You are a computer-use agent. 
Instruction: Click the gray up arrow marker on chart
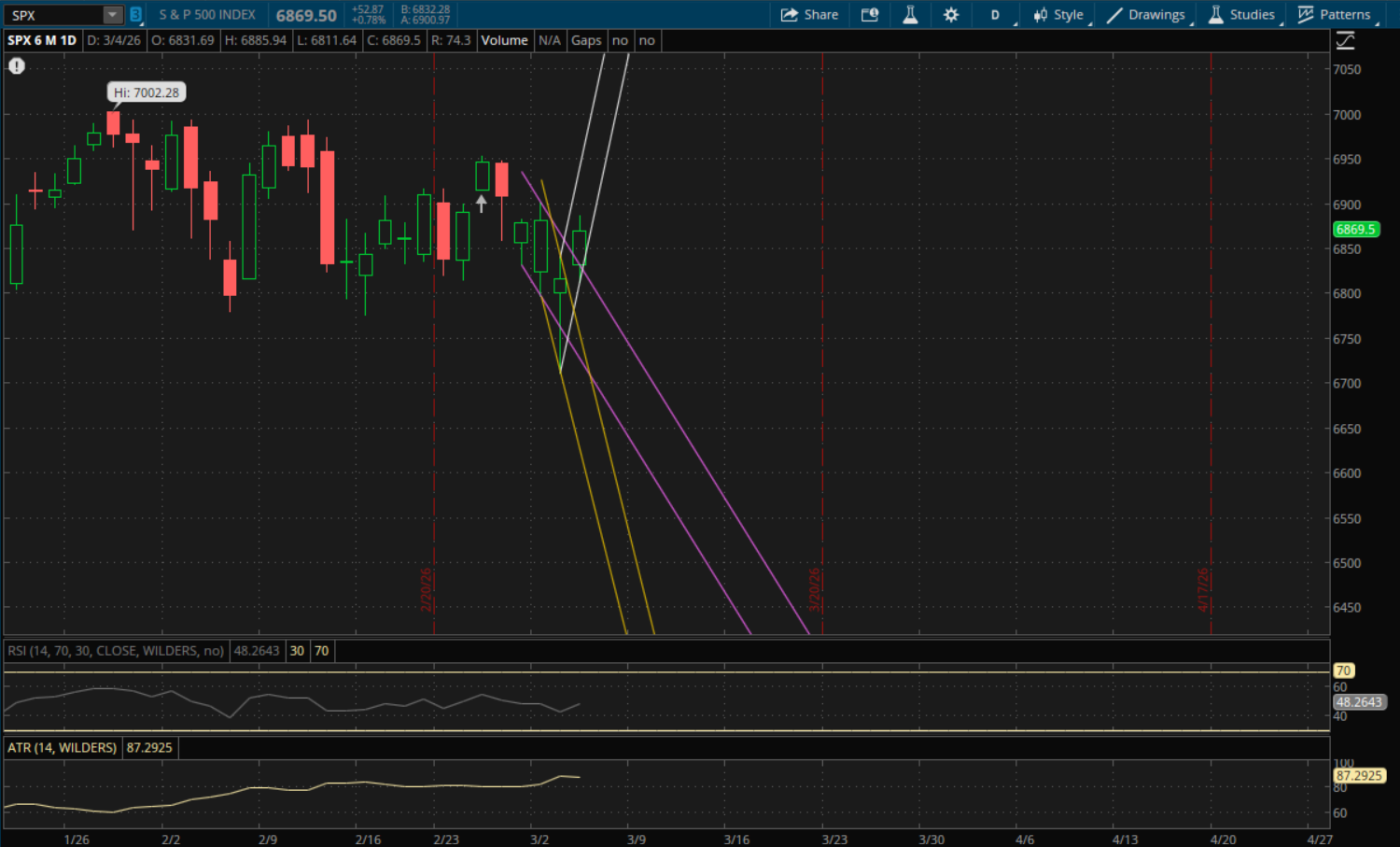(x=482, y=203)
